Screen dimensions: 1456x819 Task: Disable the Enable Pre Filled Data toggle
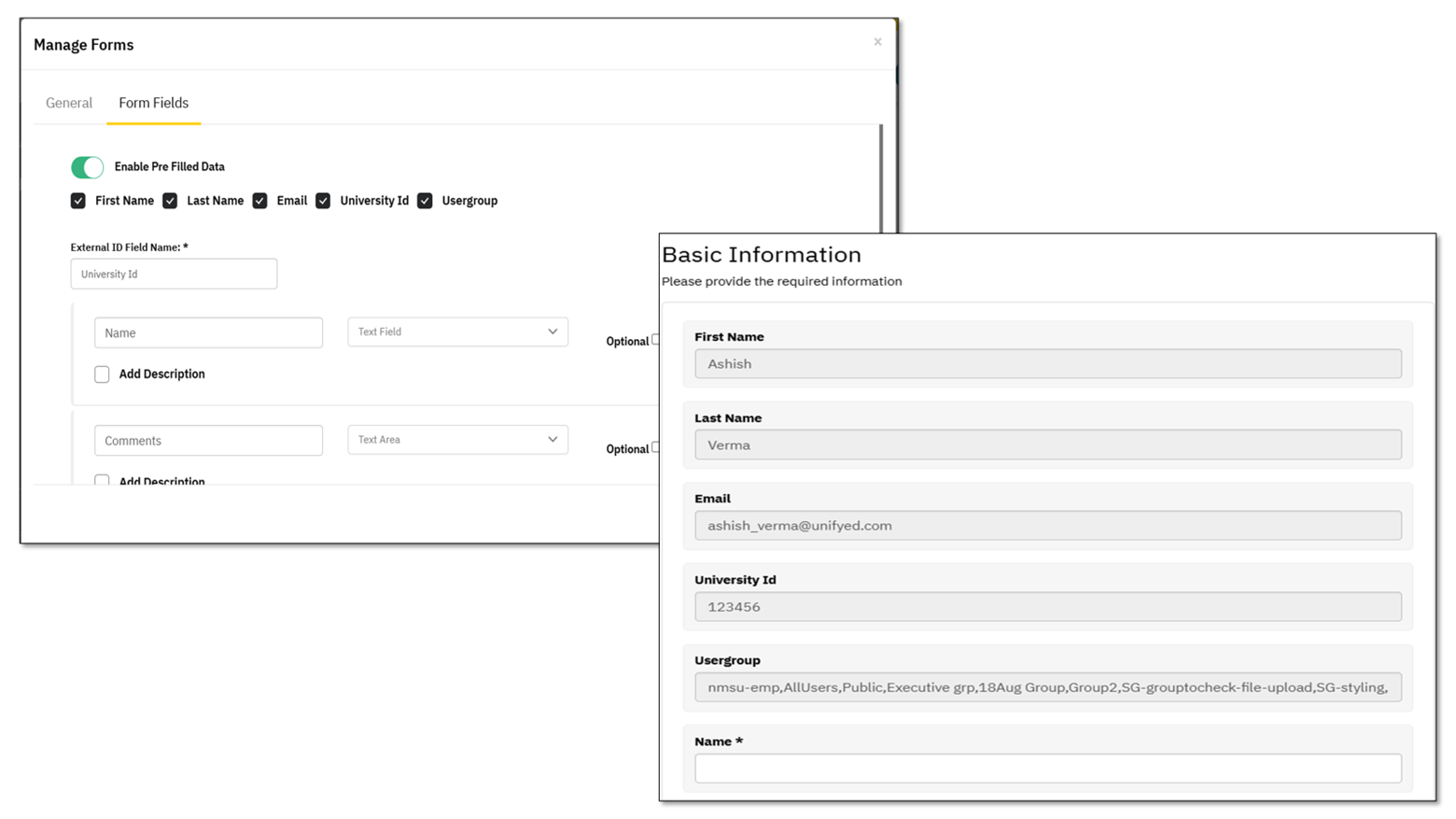(x=88, y=167)
